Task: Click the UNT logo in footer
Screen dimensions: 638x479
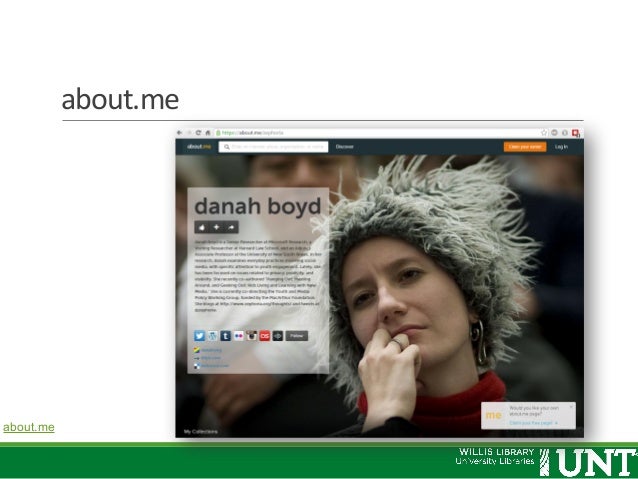Action: click(x=589, y=462)
